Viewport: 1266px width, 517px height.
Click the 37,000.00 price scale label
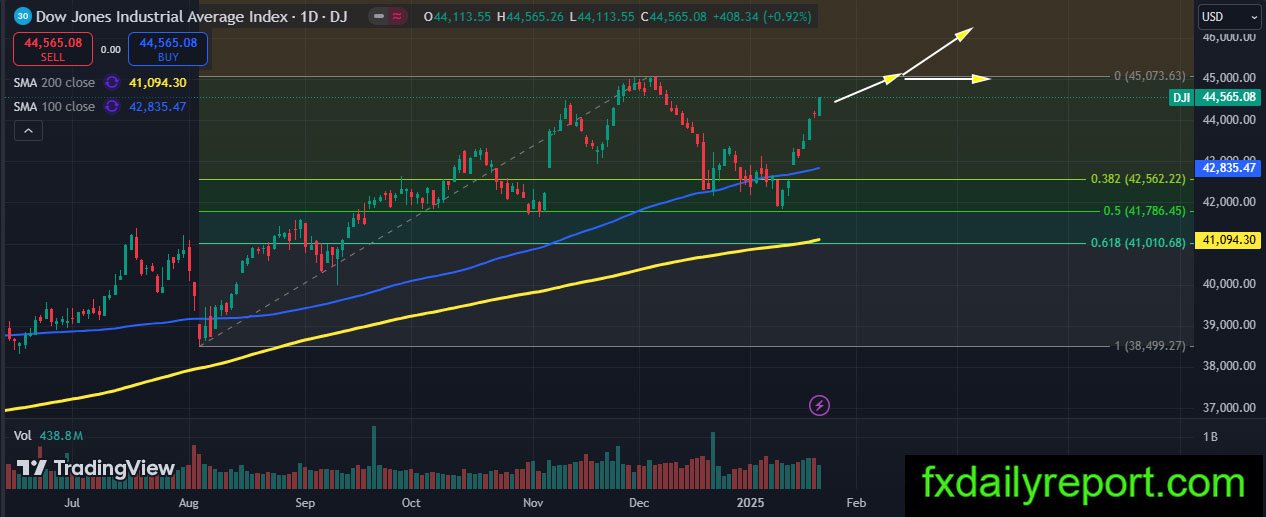[1229, 408]
